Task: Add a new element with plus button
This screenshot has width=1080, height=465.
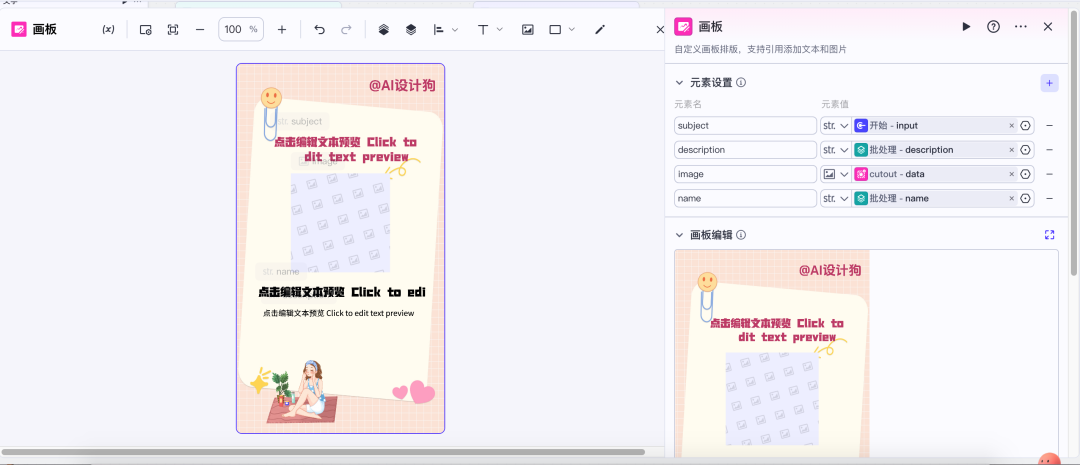Action: click(x=1049, y=83)
